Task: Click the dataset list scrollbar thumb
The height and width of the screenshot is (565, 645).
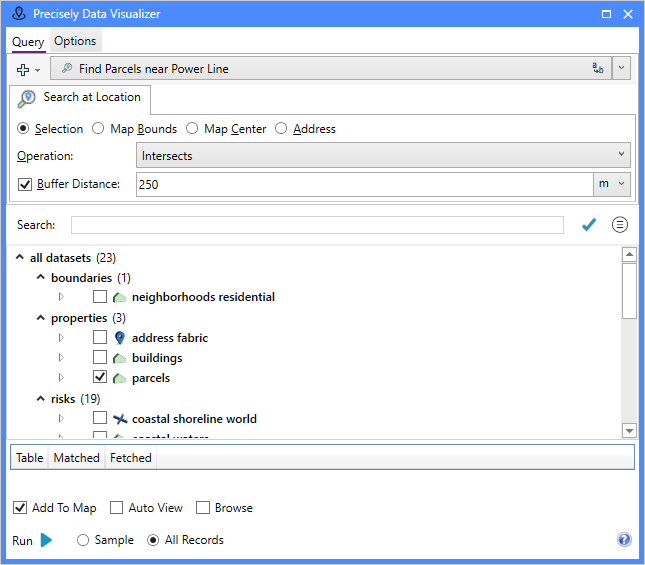Action: pyautogui.click(x=629, y=291)
